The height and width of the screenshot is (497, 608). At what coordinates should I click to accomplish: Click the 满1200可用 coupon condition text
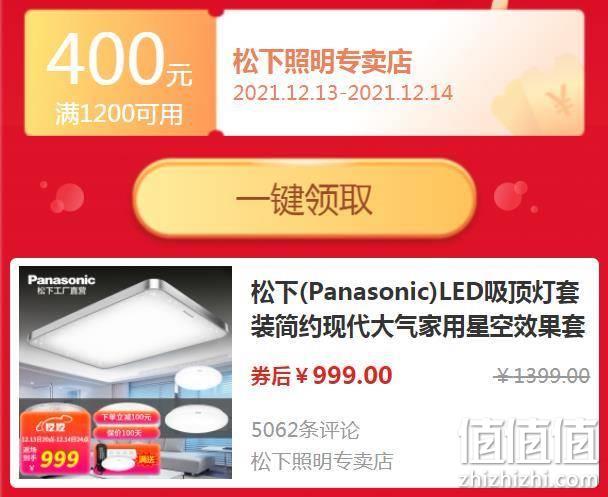pos(119,114)
